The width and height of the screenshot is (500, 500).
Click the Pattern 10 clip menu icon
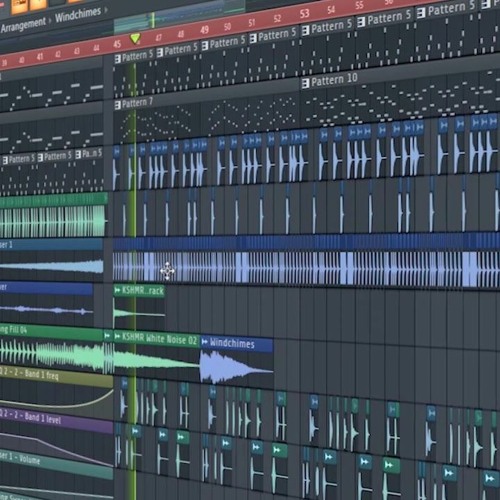pyautogui.click(x=305, y=83)
